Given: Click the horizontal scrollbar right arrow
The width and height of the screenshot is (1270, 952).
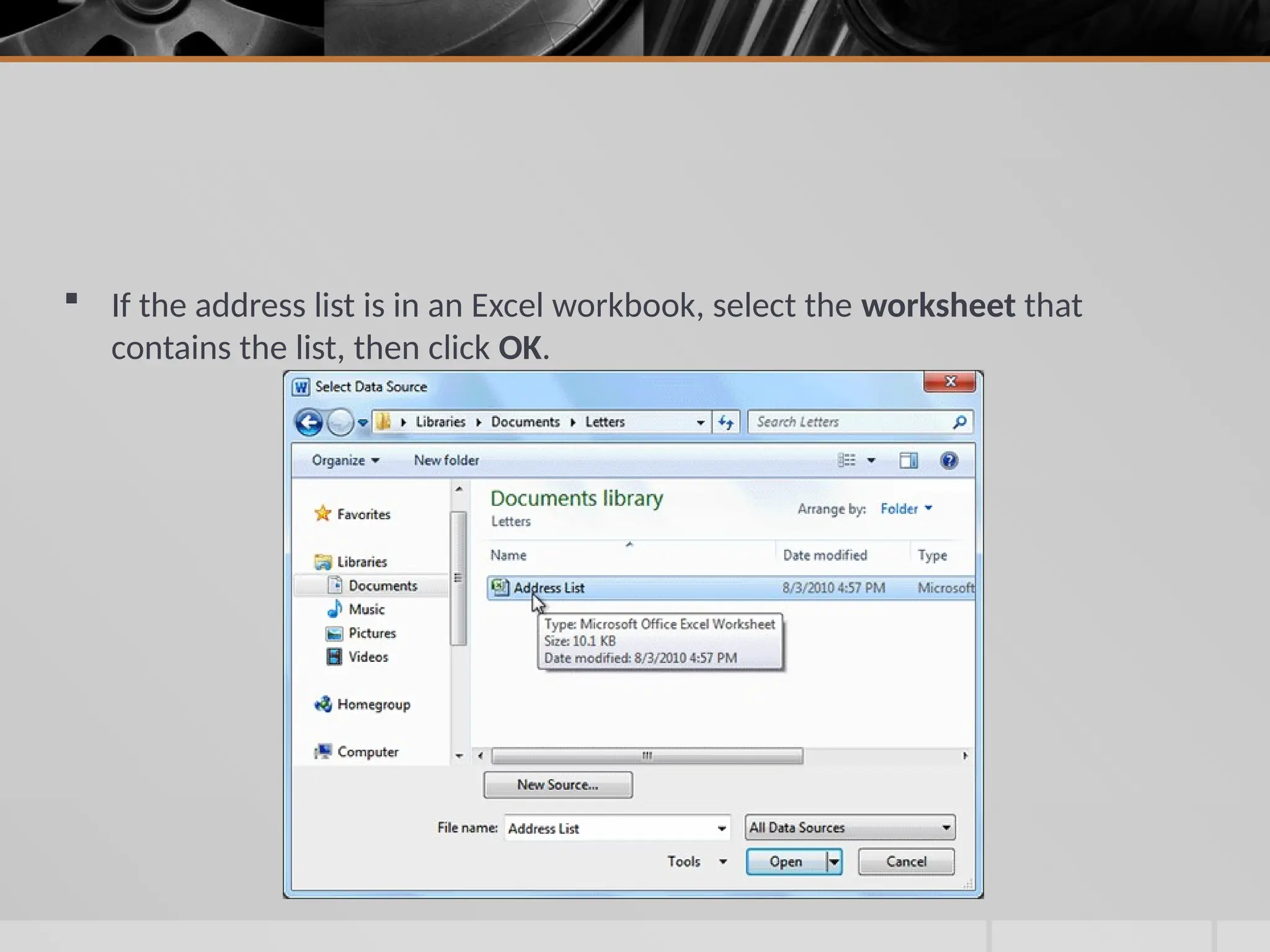Looking at the screenshot, I should tap(965, 756).
